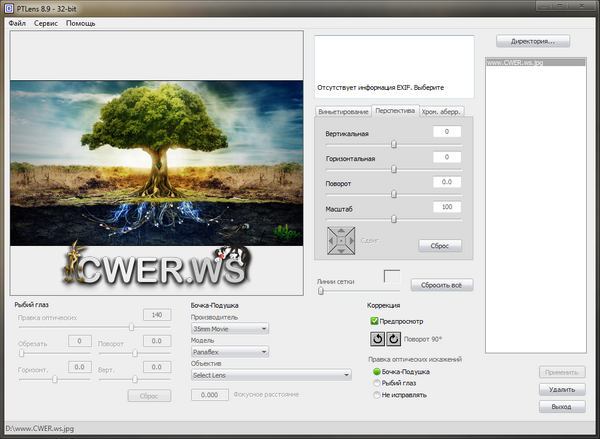
Task: Select www.CWER.ws.jpg in the file list
Action: 536,62
